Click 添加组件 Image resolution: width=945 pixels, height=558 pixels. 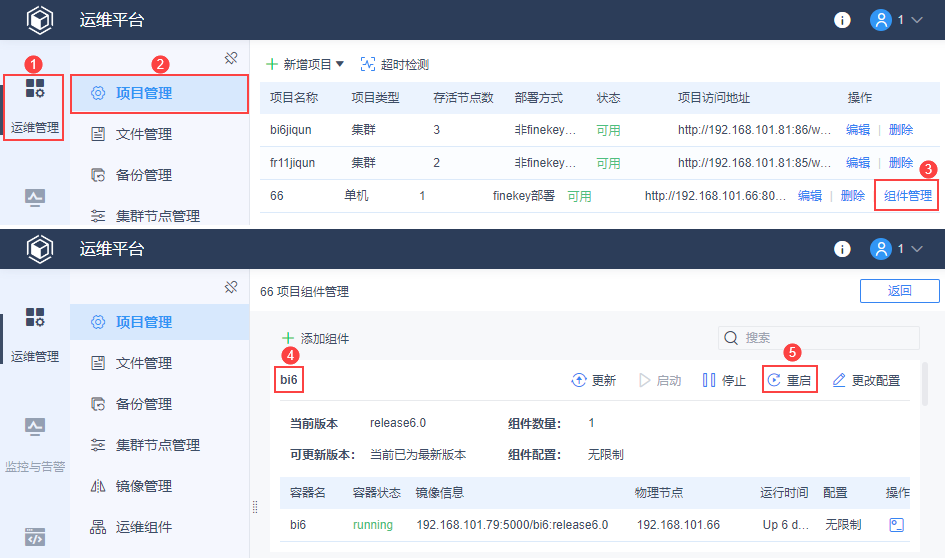(315, 339)
